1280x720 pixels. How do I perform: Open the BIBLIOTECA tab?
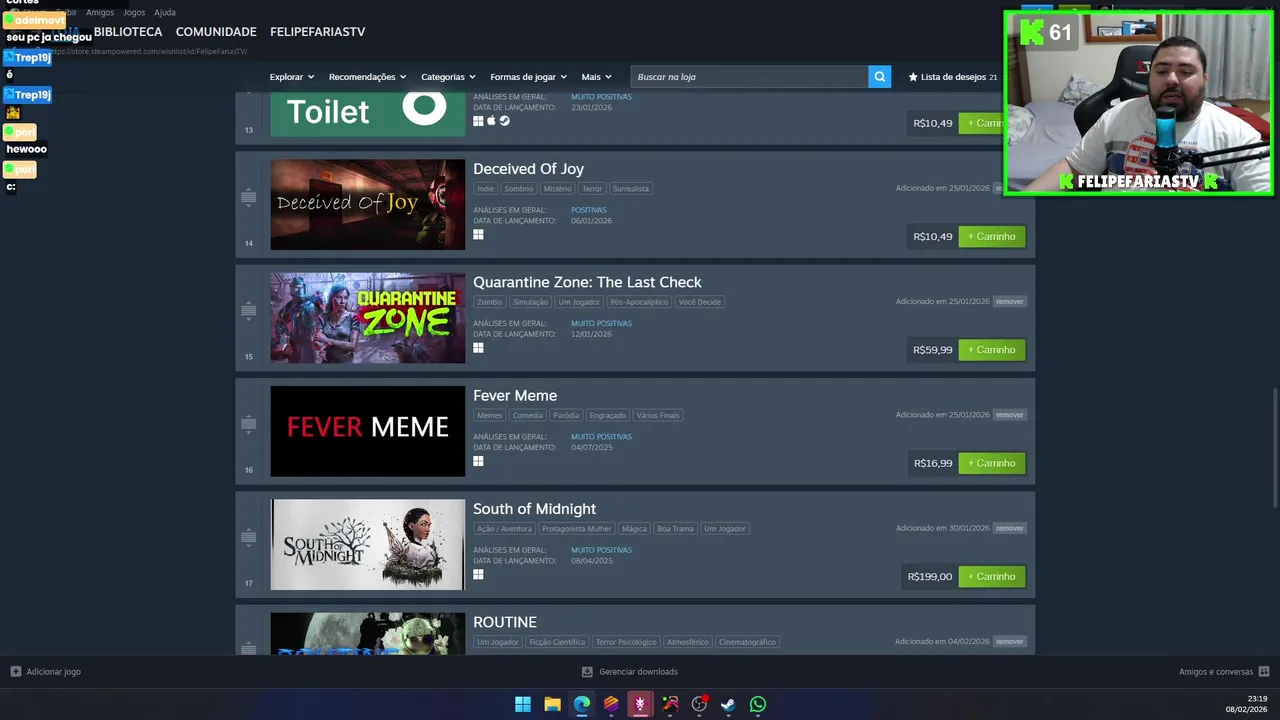(x=128, y=32)
